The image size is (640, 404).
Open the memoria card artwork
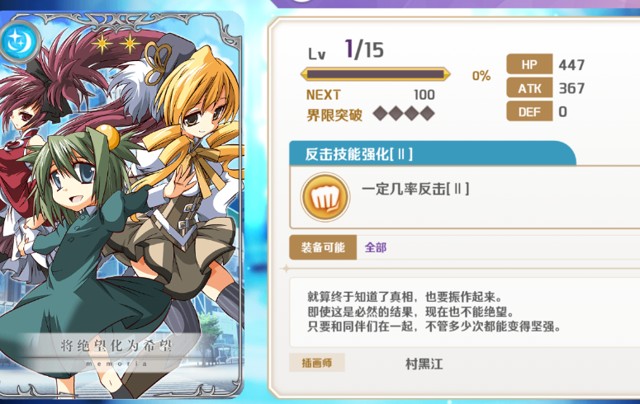point(122,205)
